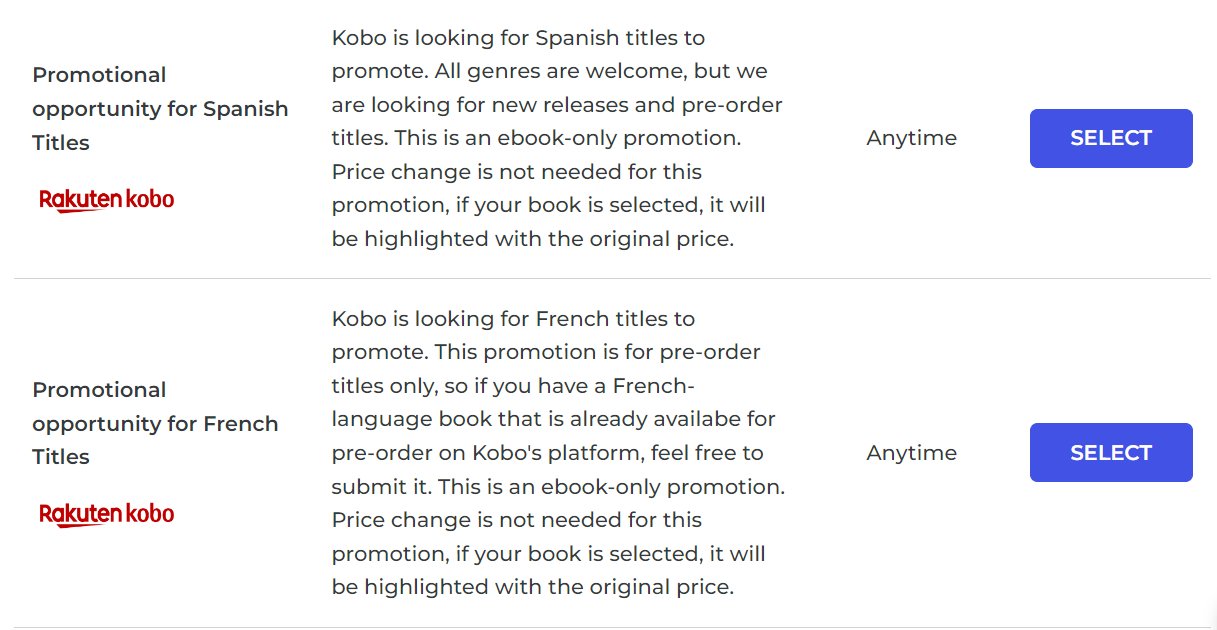Click 'titles only, so if you have a French-' line
The height and width of the screenshot is (630, 1217).
(513, 386)
